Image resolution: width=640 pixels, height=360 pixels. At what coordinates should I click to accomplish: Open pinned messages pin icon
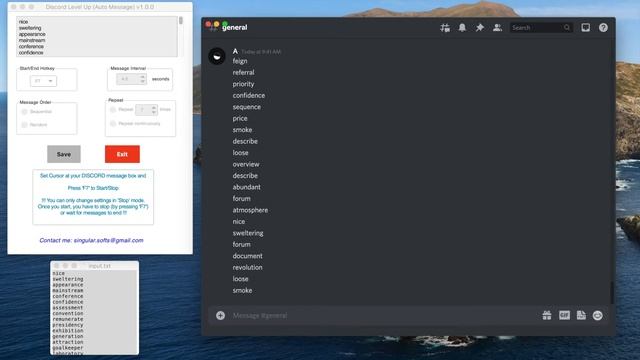click(480, 28)
